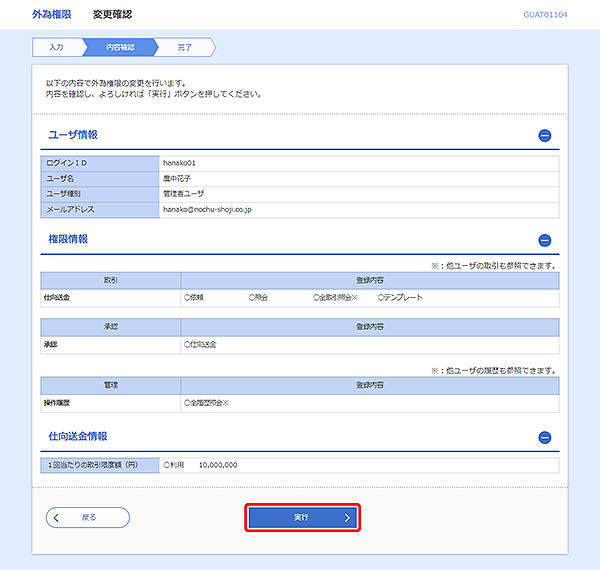This screenshot has height=570, width=600.
Task: Click the ユーザ種別 label cell
Action: click(100, 194)
